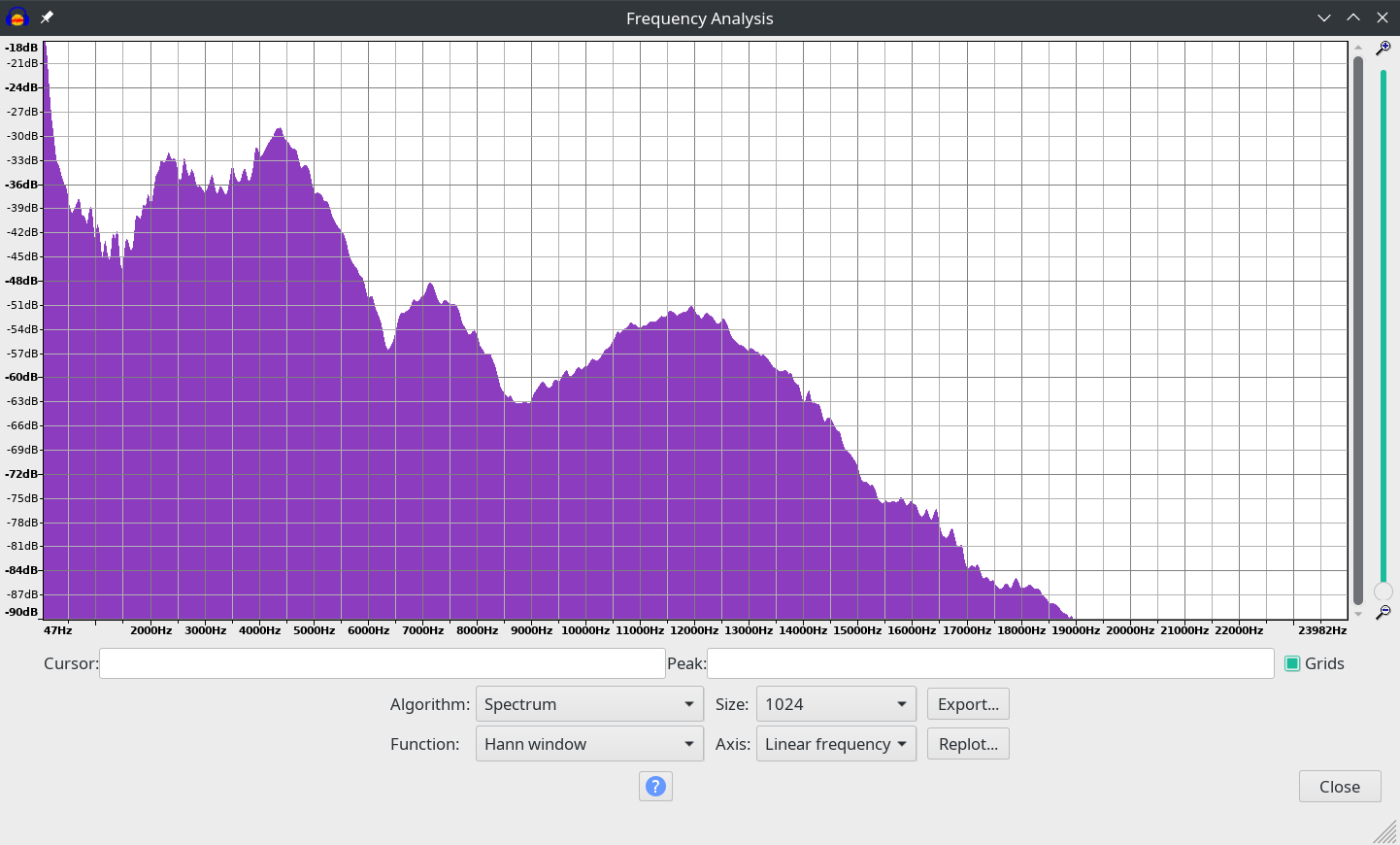Open the Function dropdown showing Hann window
The width and height of the screenshot is (1400, 845).
[x=589, y=744]
